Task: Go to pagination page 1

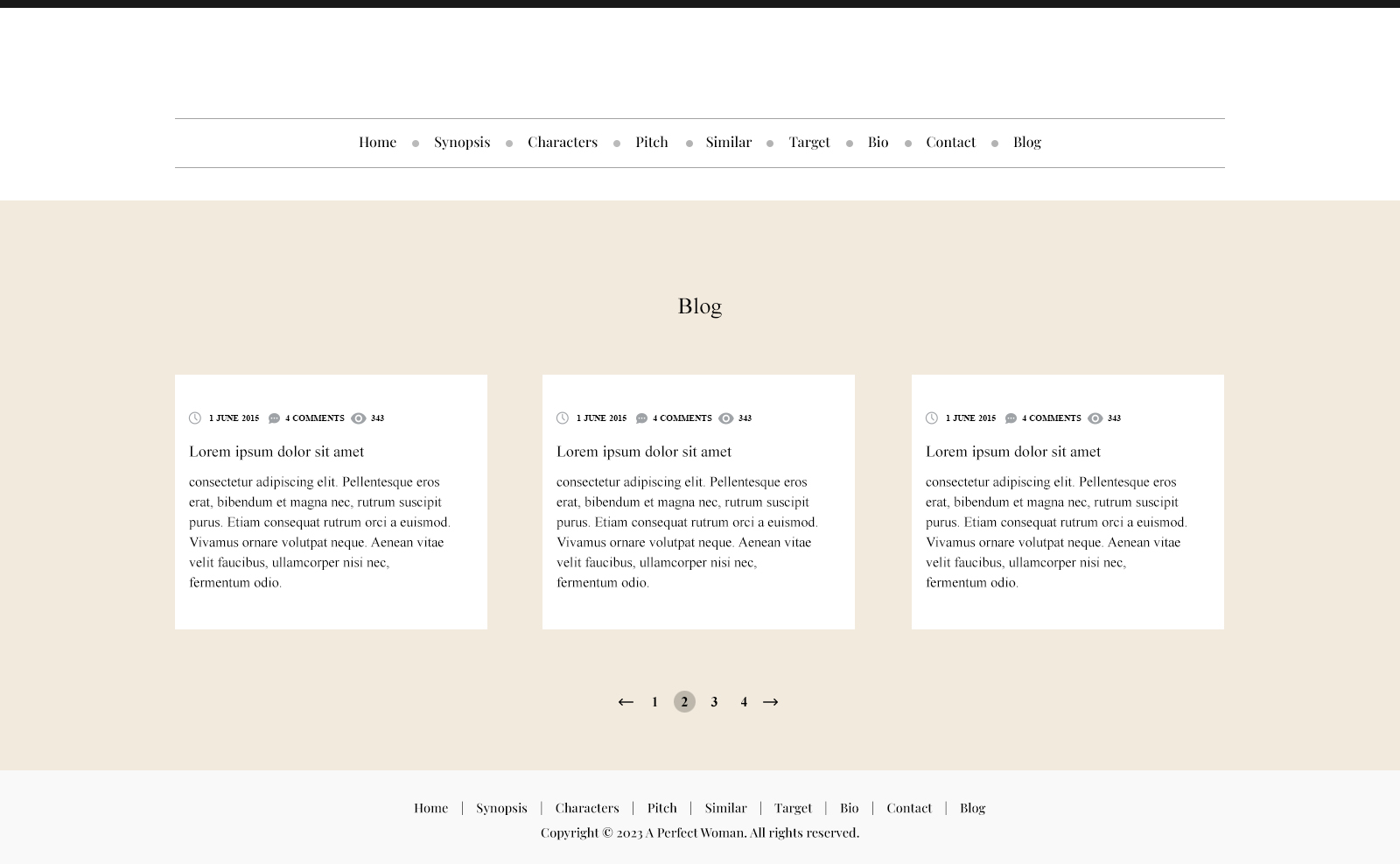Action: click(x=654, y=702)
